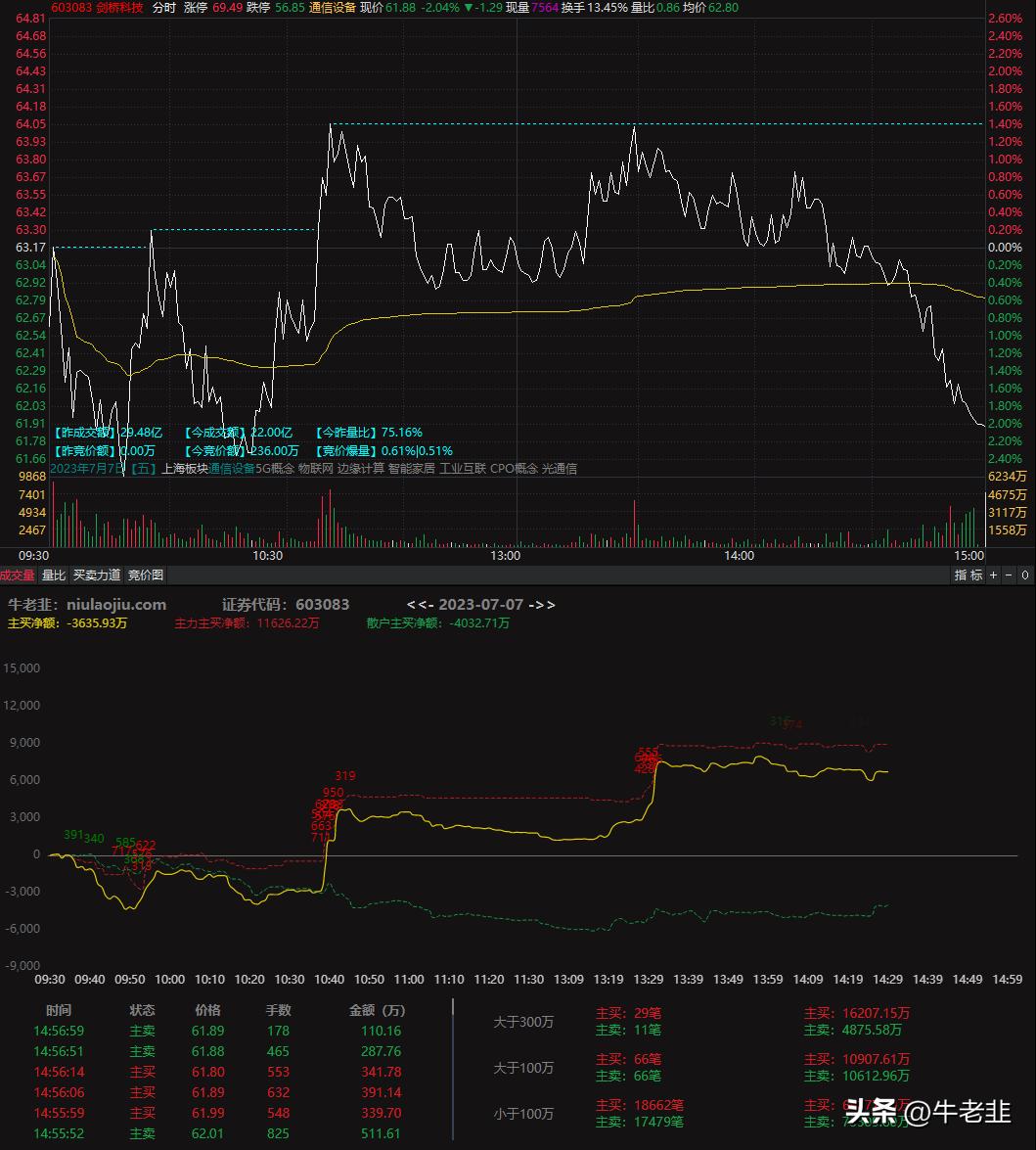Click stock name 剑桥科技 in header
The height and width of the screenshot is (1150, 1036).
pos(119,7)
